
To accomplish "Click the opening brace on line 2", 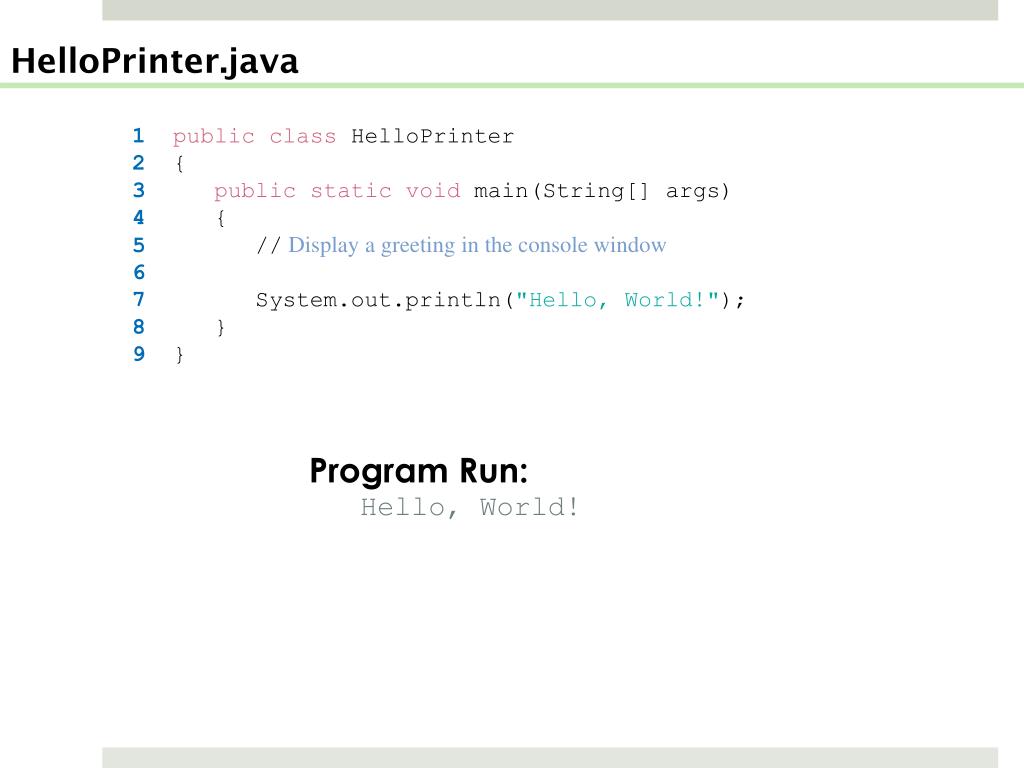I will (180, 163).
